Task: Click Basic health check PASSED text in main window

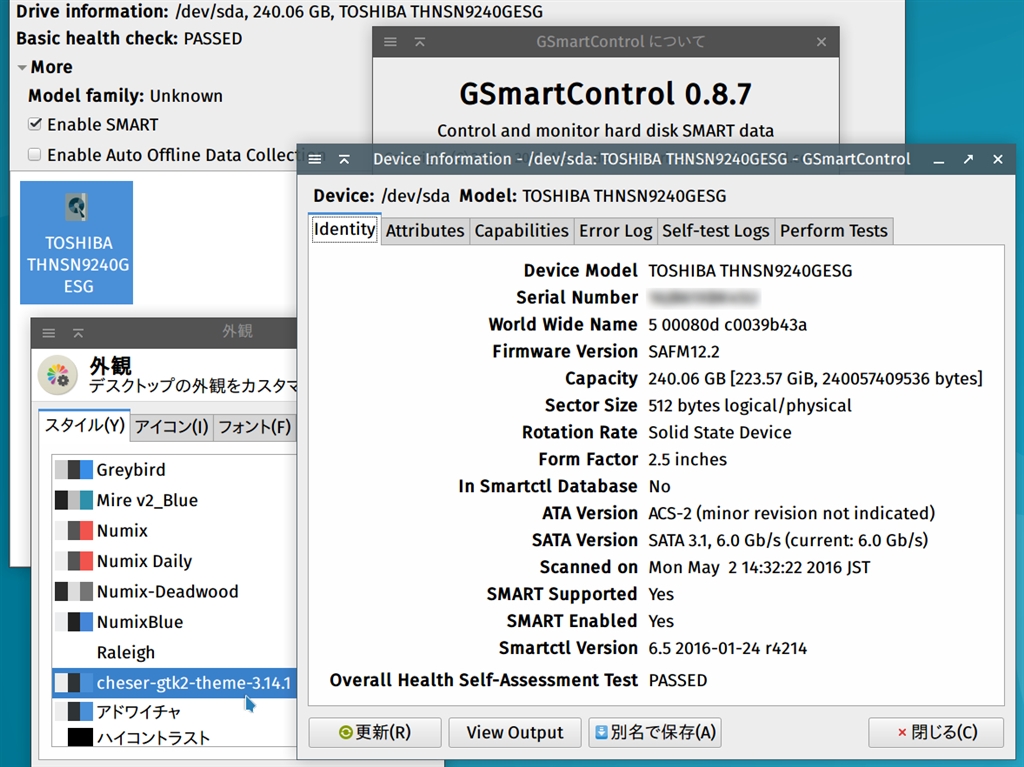Action: click(x=129, y=39)
